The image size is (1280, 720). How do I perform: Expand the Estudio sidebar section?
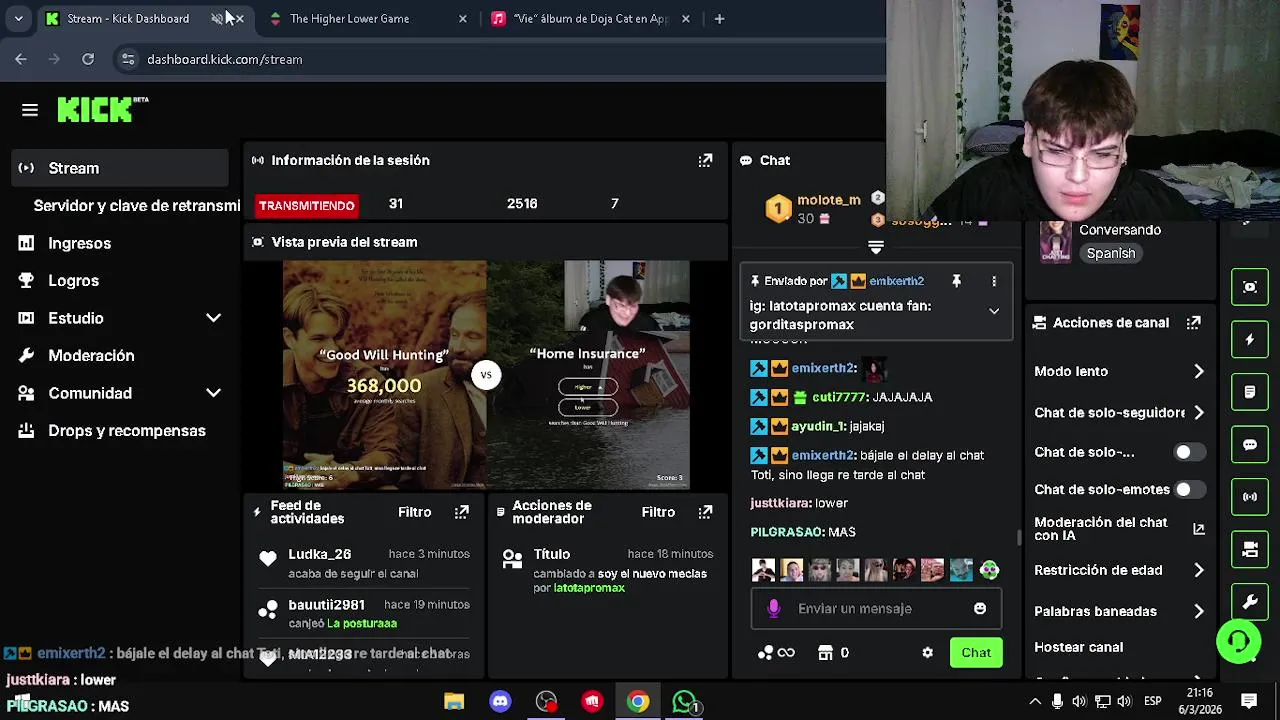pyautogui.click(x=213, y=318)
